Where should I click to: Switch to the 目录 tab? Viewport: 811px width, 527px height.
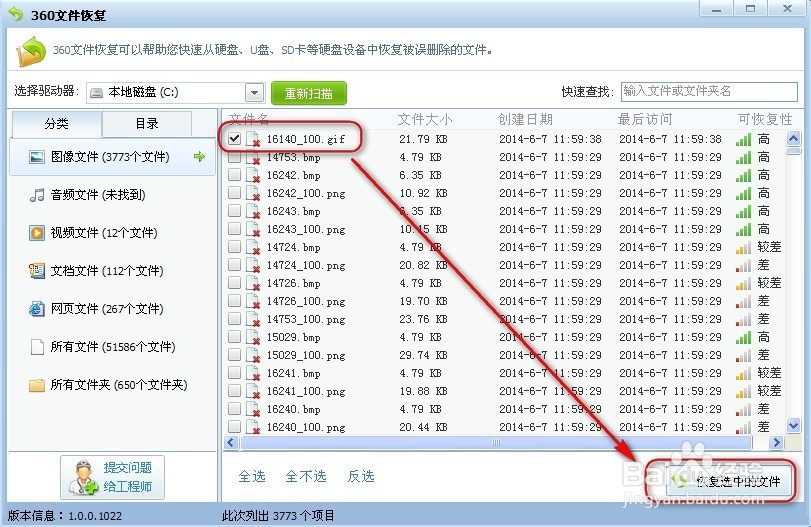pos(147,124)
